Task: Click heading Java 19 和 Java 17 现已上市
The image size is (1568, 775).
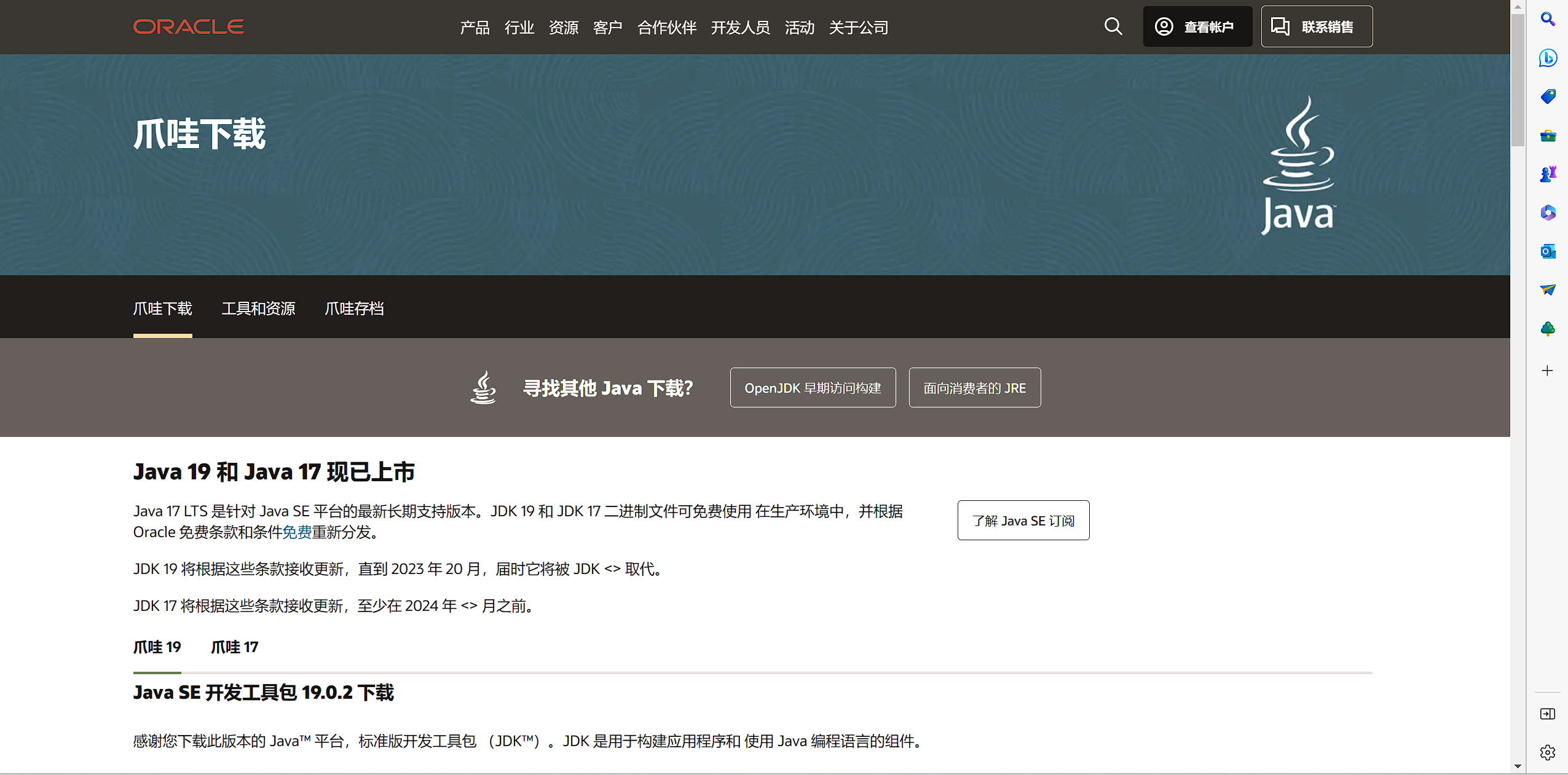Action: pyautogui.click(x=274, y=472)
